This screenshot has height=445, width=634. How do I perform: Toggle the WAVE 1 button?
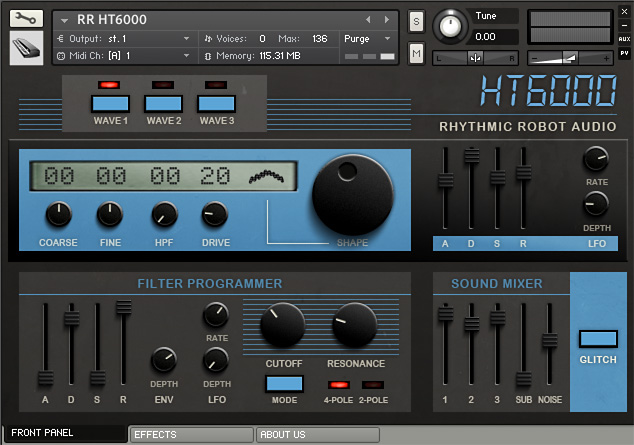coord(110,104)
